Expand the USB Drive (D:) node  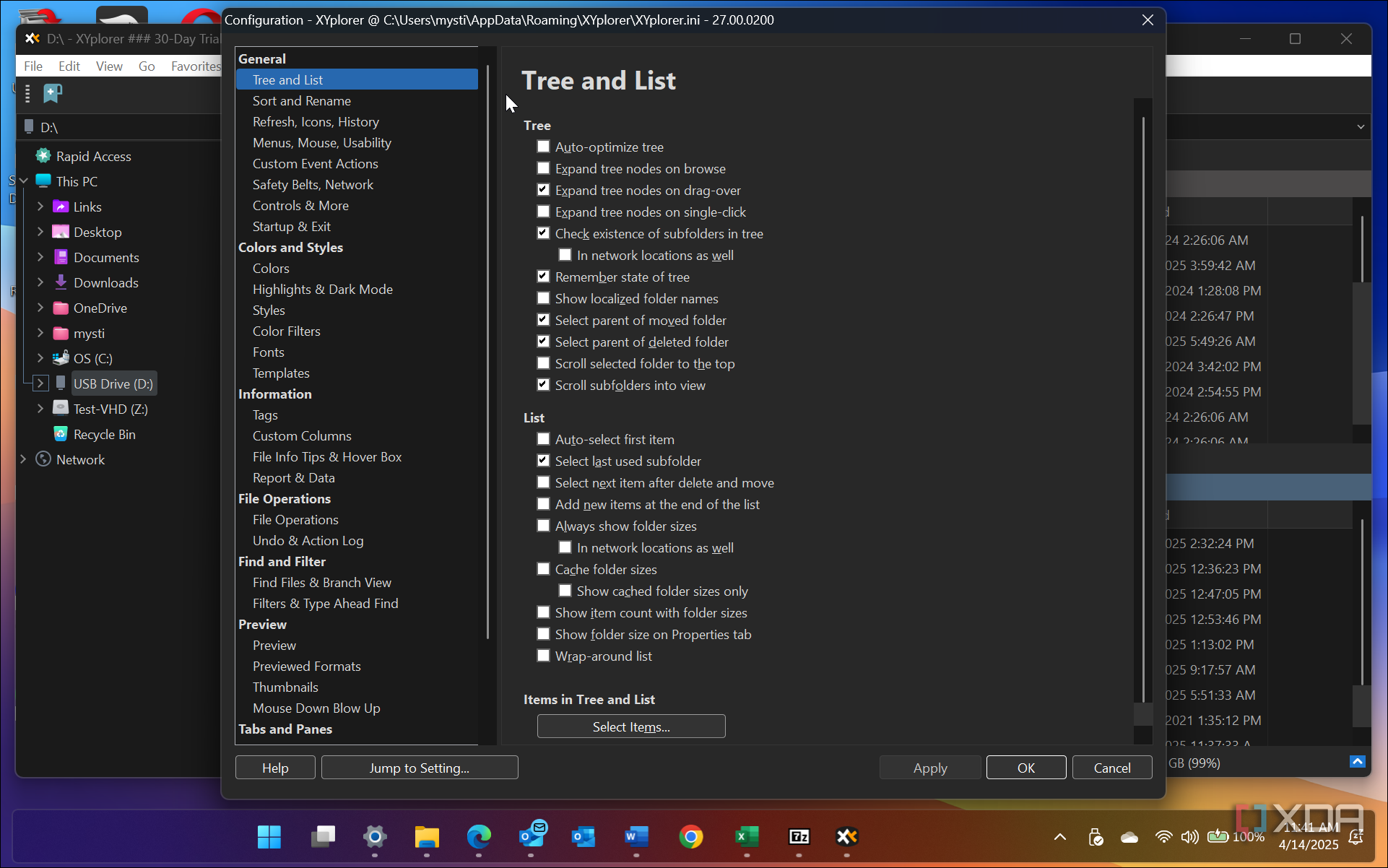(40, 383)
